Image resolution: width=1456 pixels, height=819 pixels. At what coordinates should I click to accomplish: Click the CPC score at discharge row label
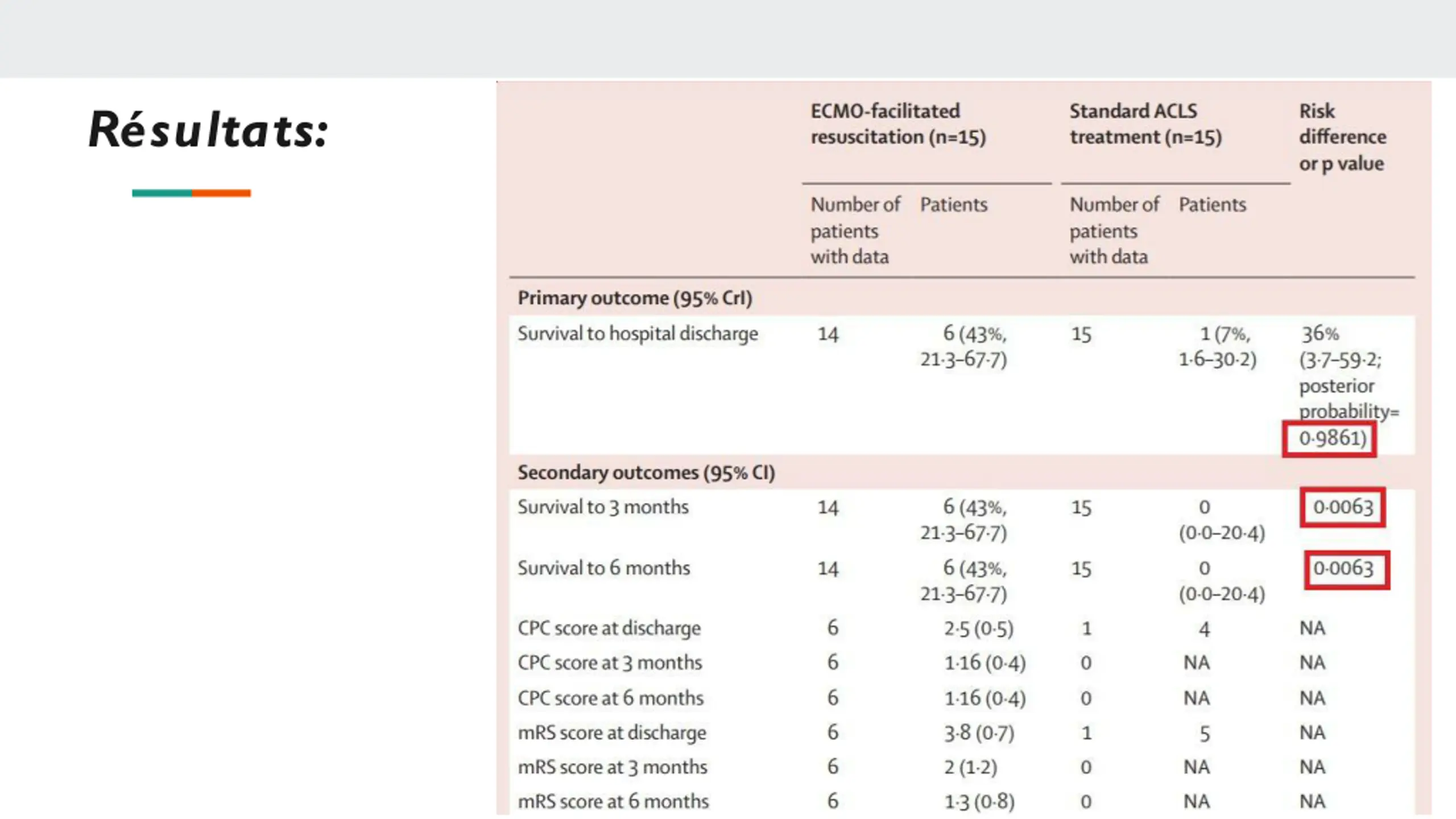(609, 628)
